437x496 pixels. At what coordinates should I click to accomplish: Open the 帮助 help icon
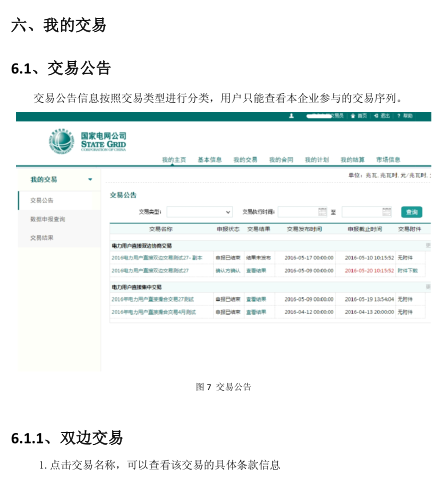click(x=399, y=116)
